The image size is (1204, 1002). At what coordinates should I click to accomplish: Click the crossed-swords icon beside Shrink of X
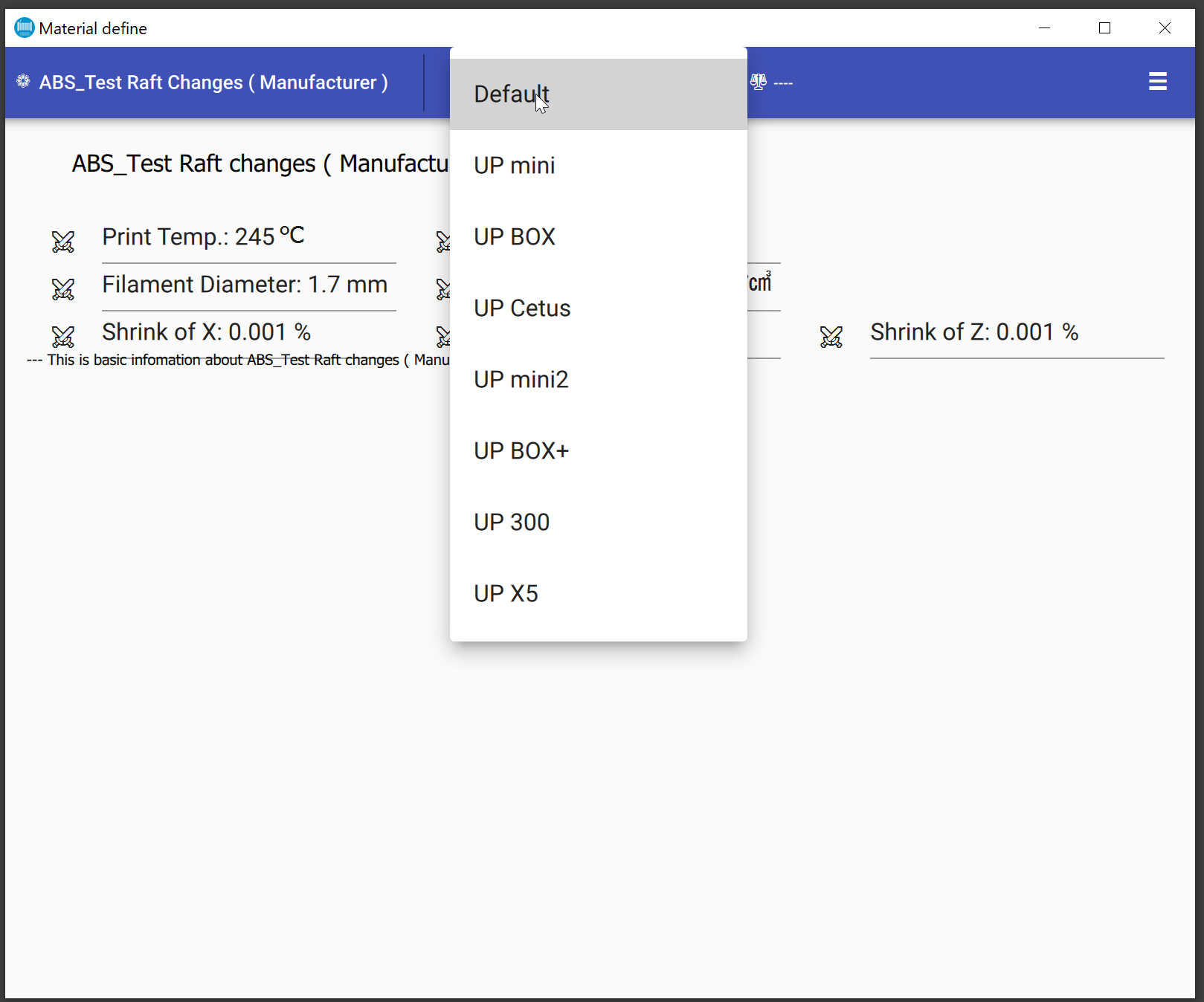coord(63,337)
